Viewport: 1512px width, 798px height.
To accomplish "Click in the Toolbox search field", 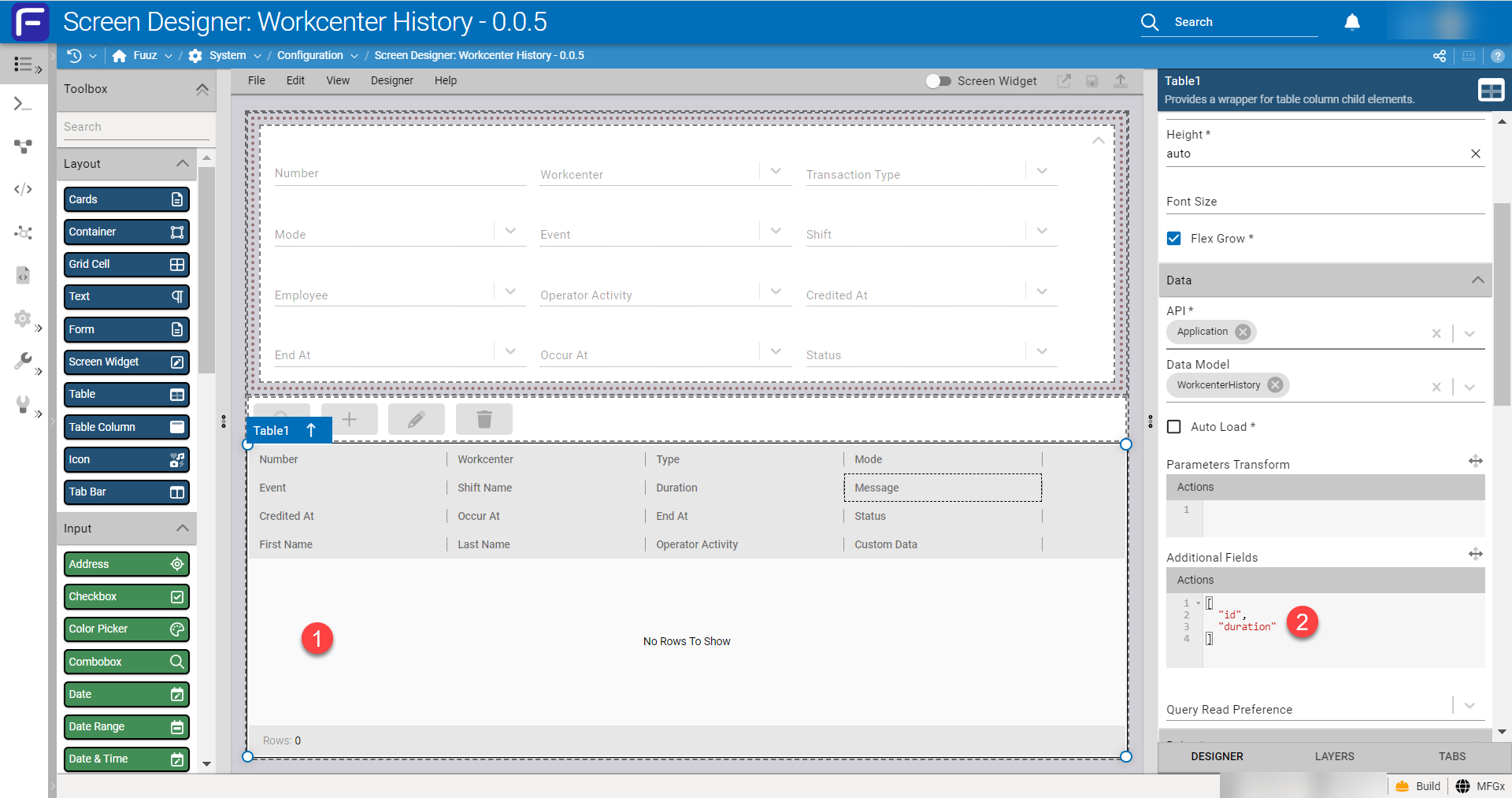I will click(135, 127).
